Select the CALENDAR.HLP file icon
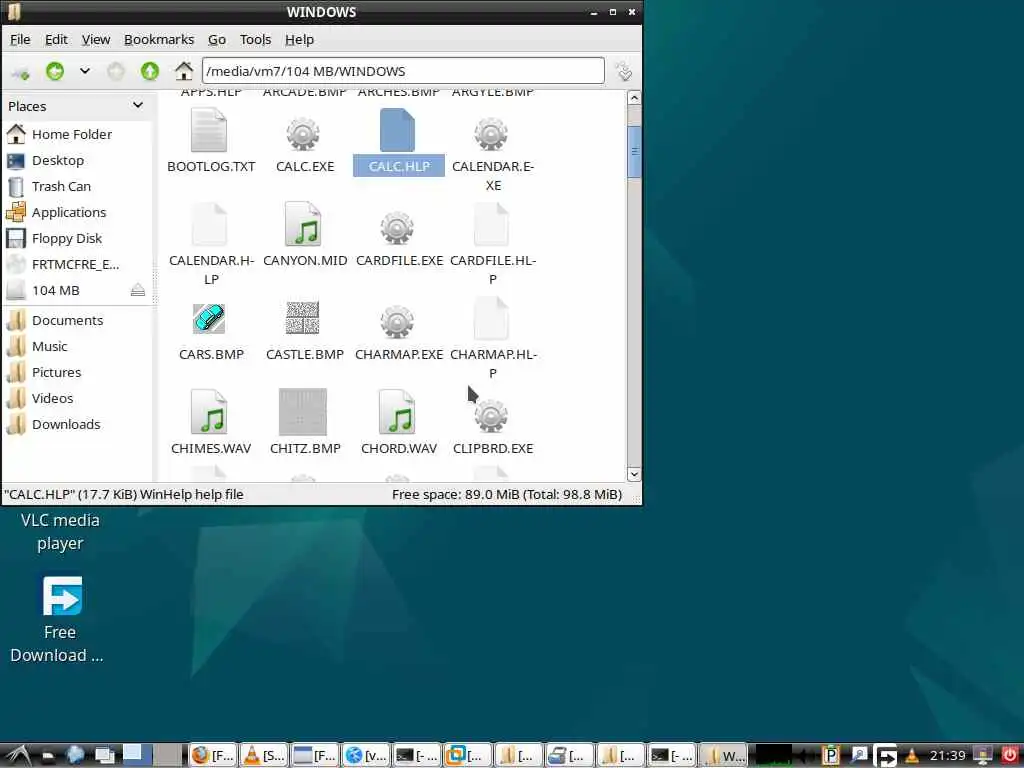 (209, 225)
